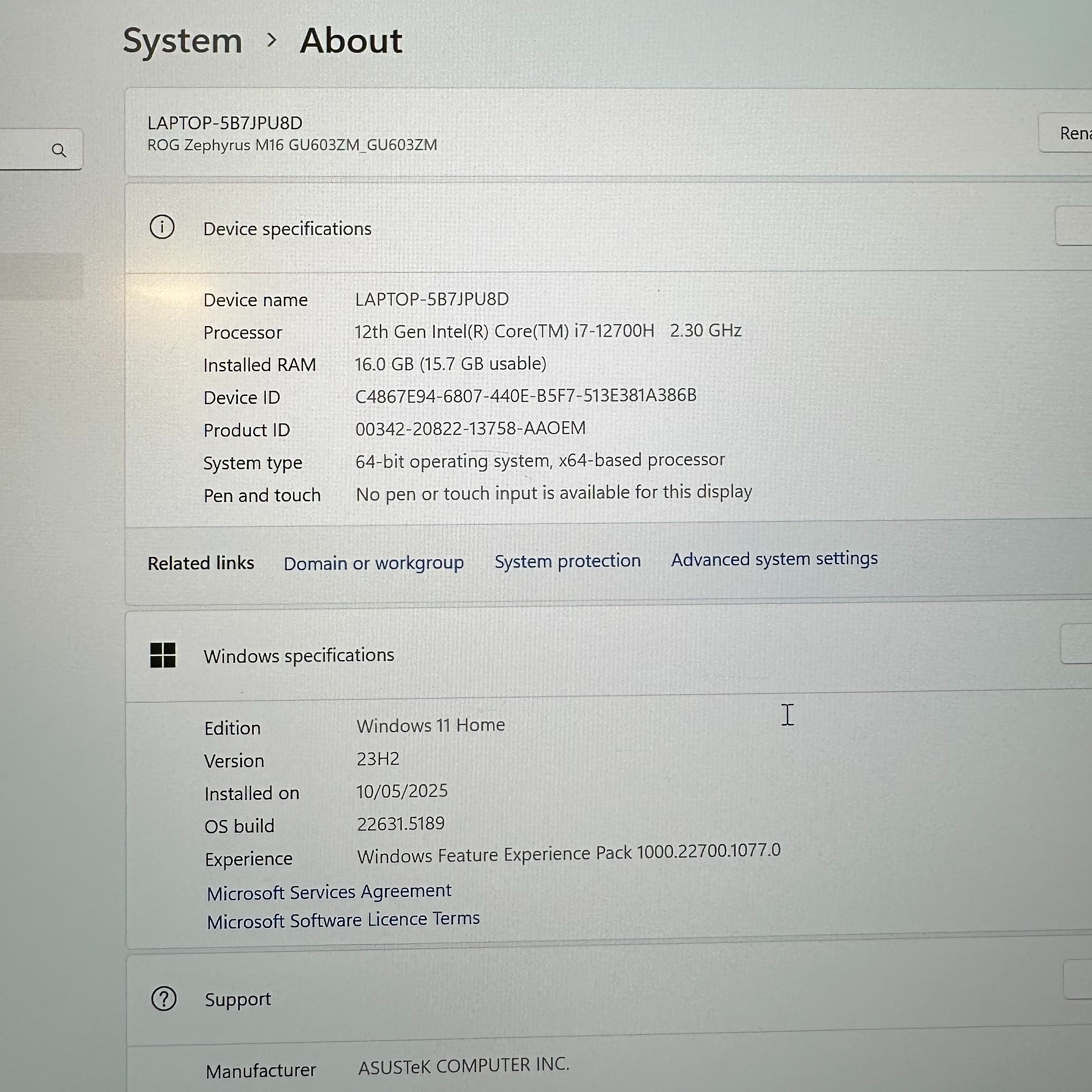Click the Installed on label

[252, 794]
